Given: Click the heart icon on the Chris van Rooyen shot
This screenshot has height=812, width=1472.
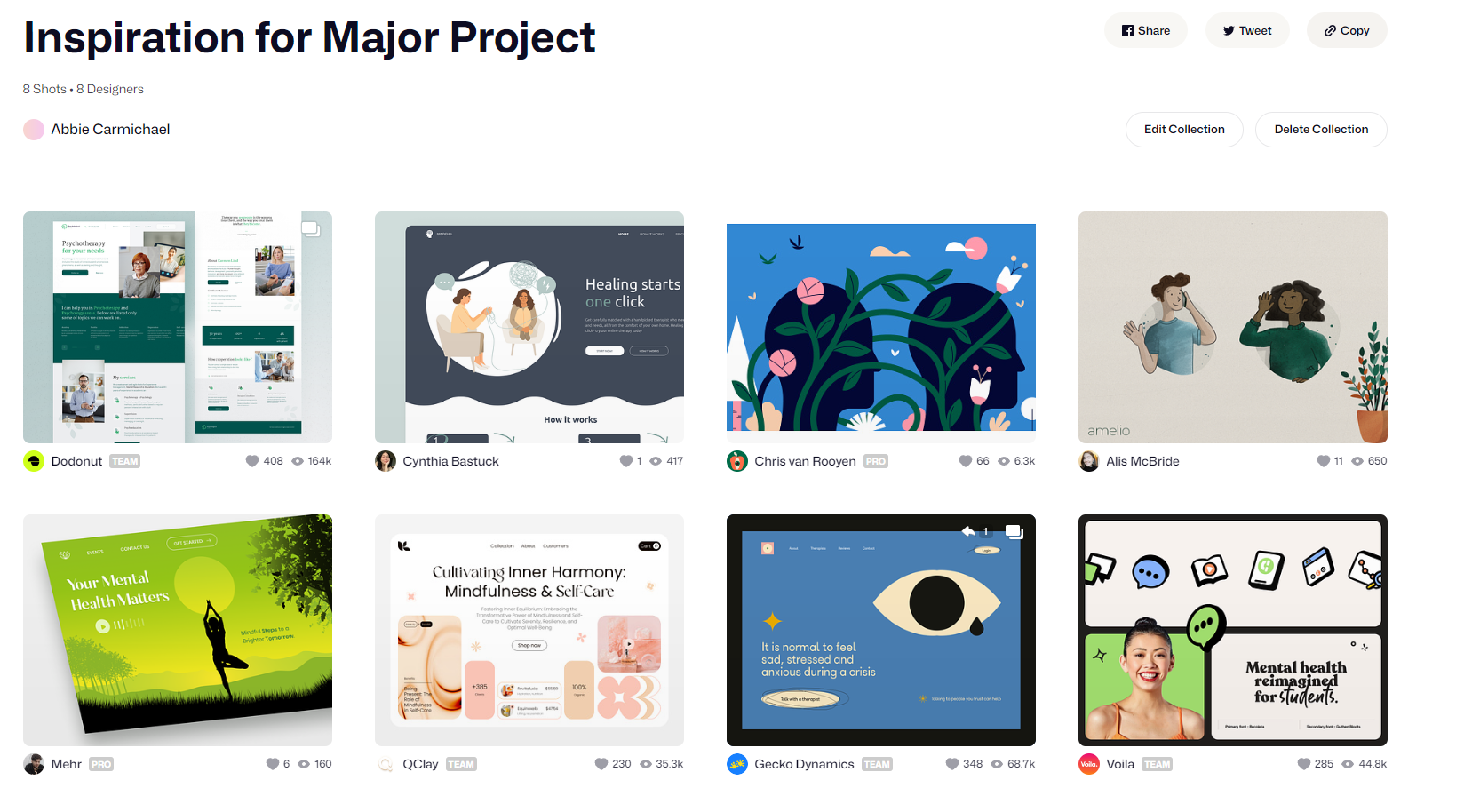Looking at the screenshot, I should pyautogui.click(x=966, y=461).
